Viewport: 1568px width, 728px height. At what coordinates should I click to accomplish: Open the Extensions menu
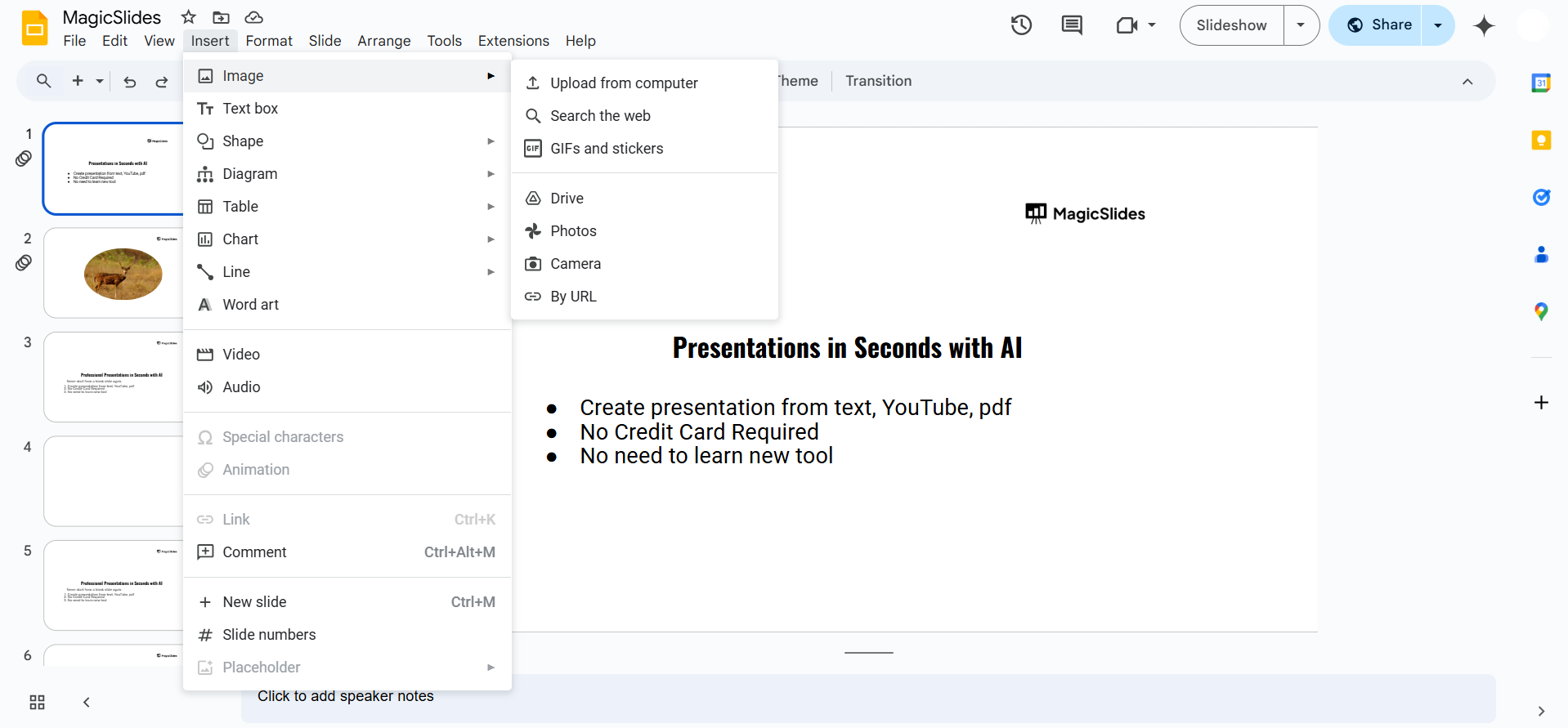click(x=513, y=41)
